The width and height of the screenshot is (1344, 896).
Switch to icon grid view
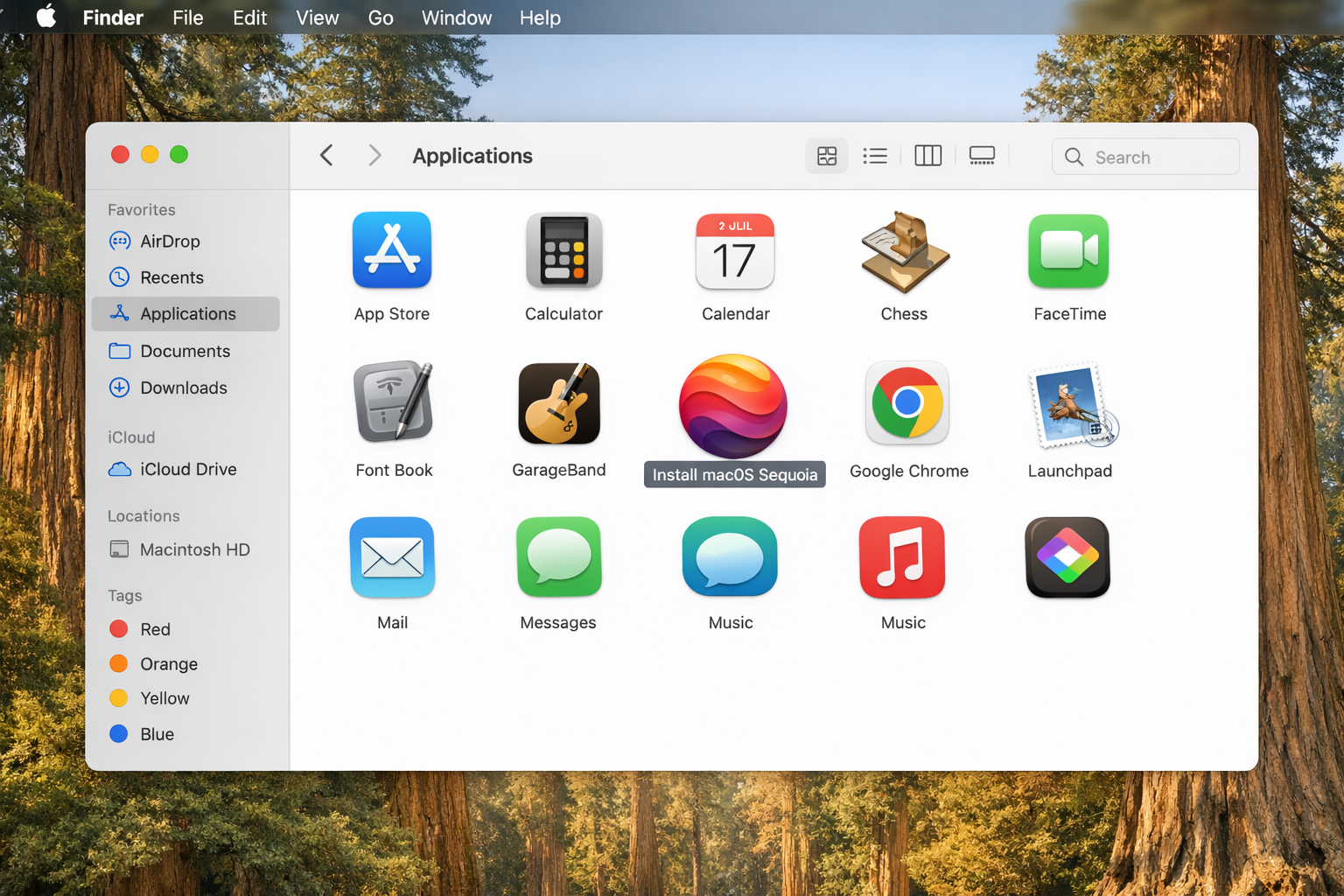(827, 157)
